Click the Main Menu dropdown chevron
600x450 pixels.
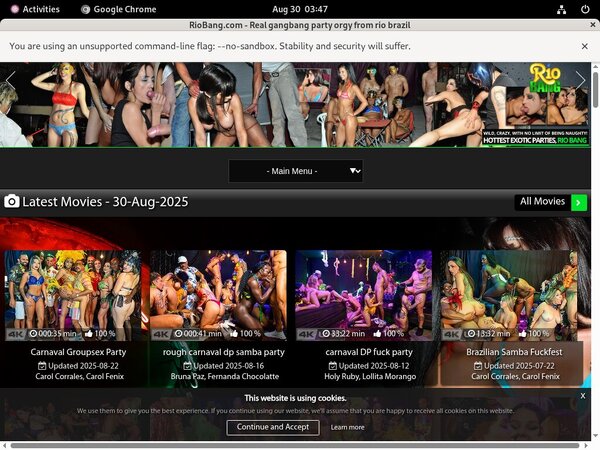coord(355,171)
